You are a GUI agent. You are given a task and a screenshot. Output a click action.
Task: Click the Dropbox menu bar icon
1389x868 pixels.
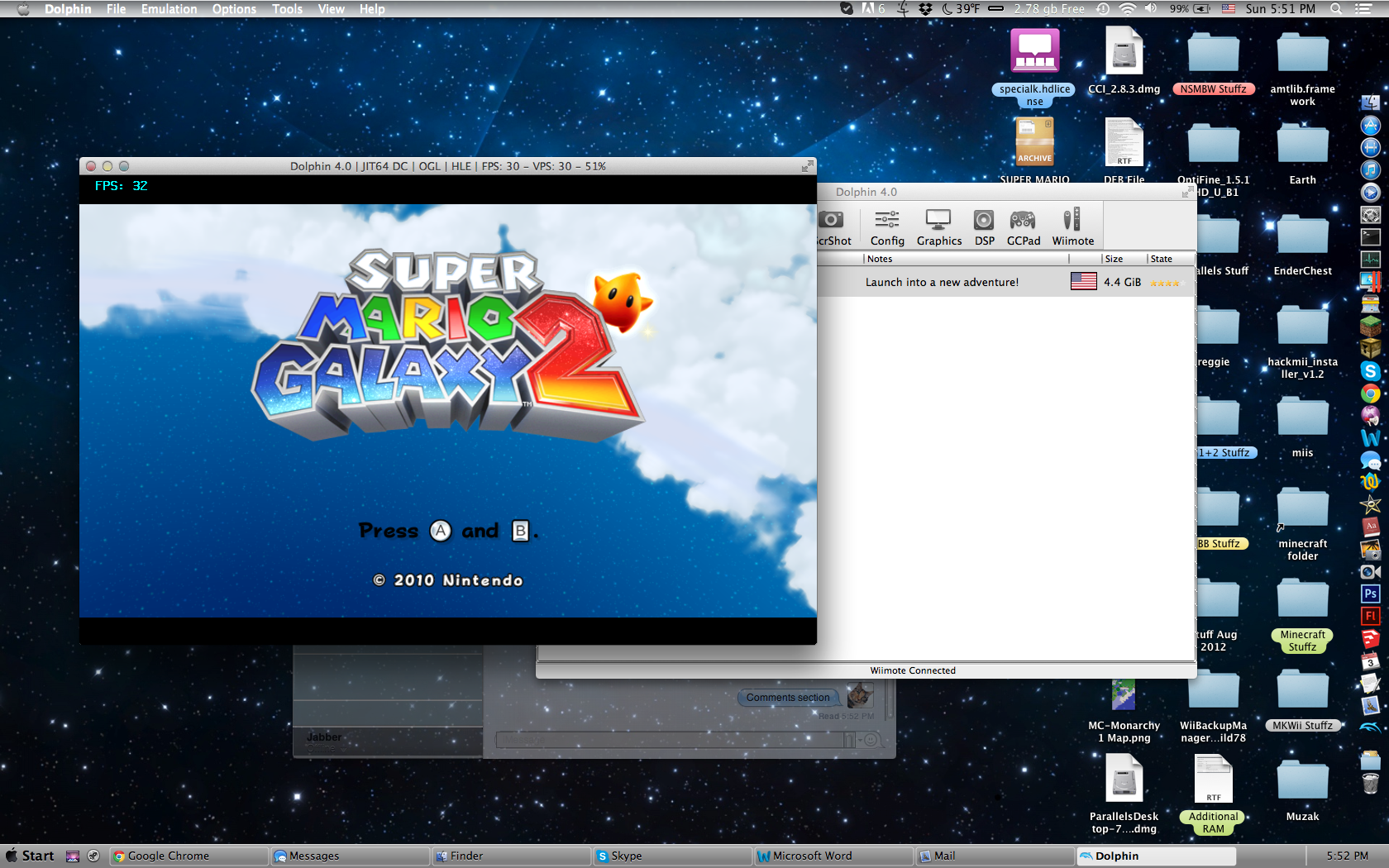click(x=925, y=9)
